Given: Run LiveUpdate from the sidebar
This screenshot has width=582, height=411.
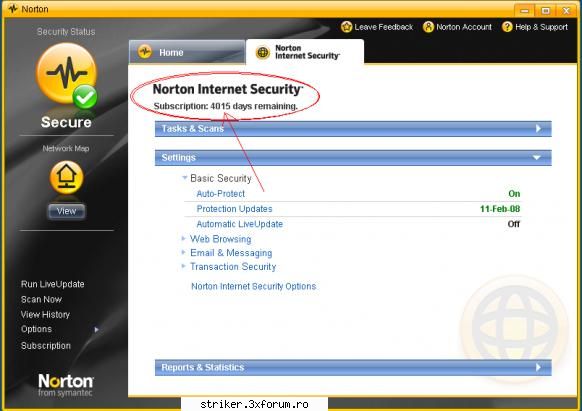Looking at the screenshot, I should point(52,284).
